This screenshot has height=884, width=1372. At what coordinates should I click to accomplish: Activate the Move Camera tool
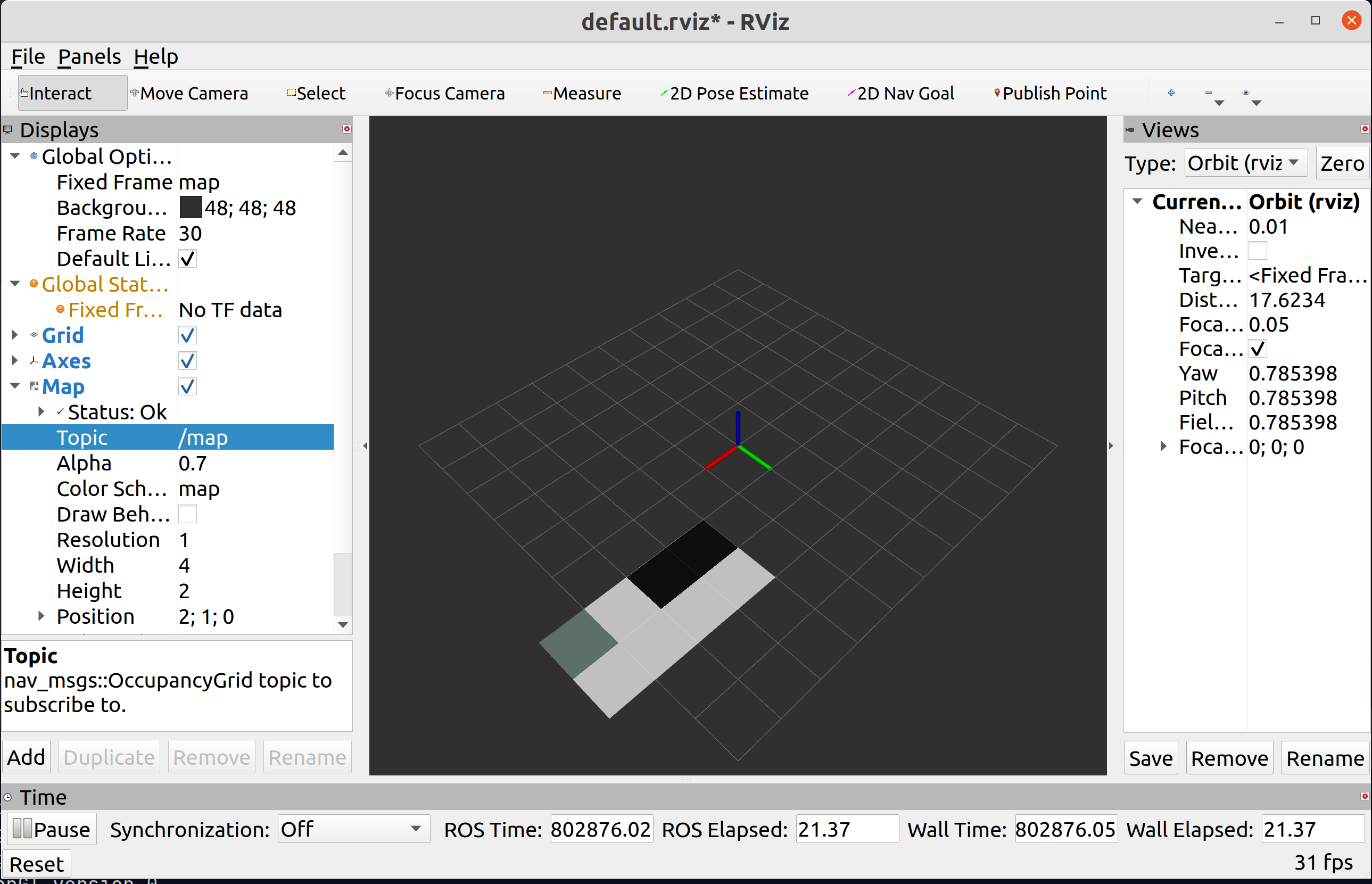tap(189, 93)
